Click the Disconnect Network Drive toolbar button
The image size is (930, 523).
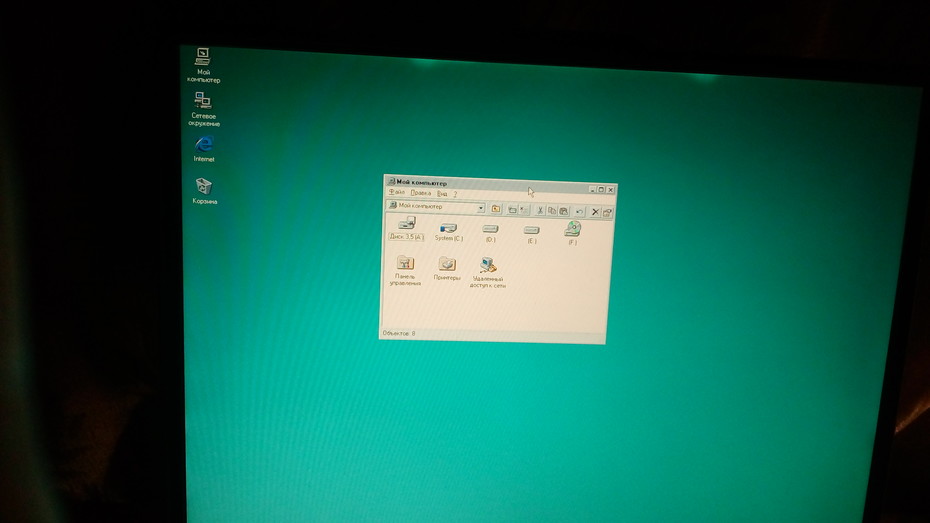pos(524,210)
